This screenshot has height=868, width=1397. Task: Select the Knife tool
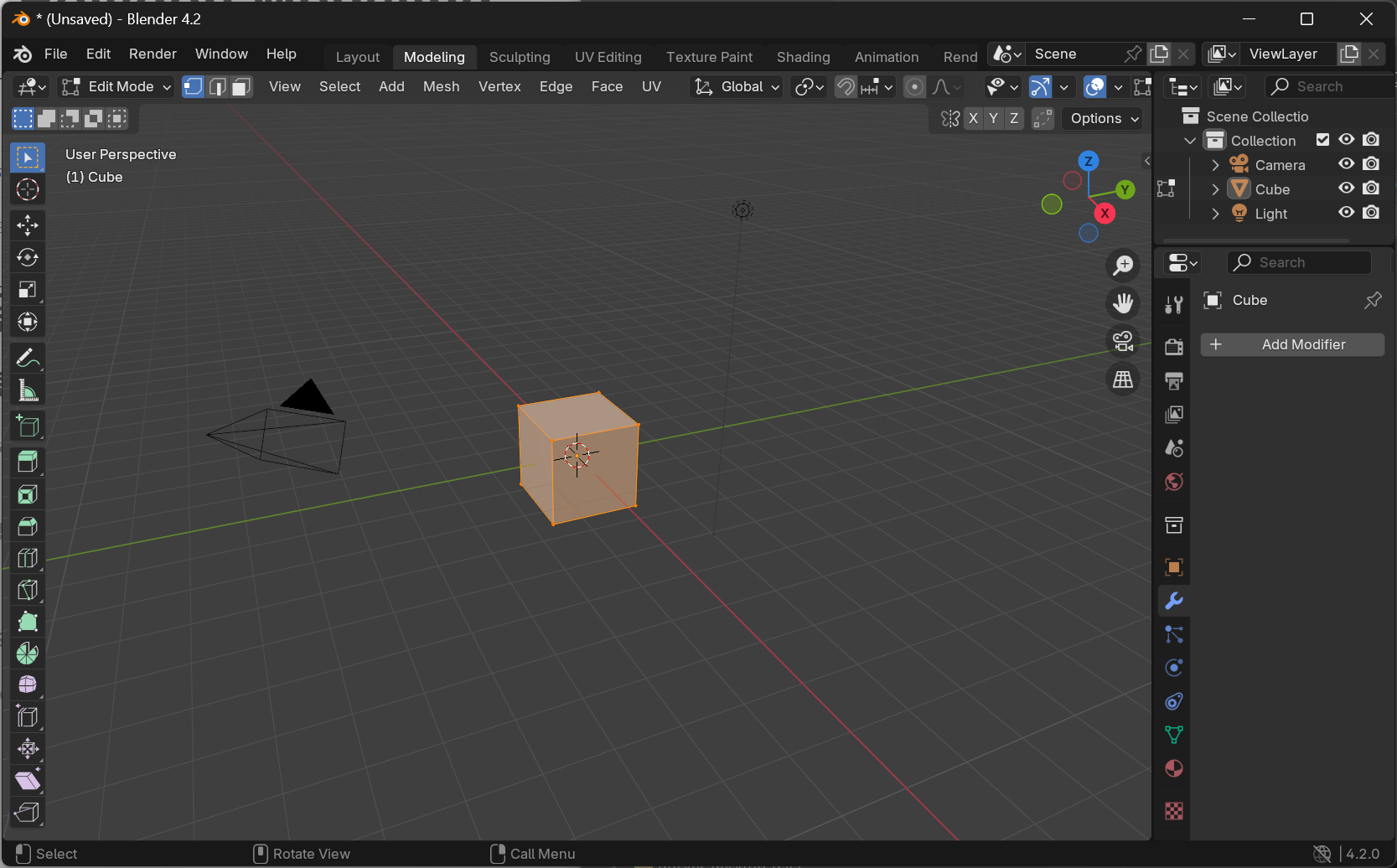[x=28, y=590]
